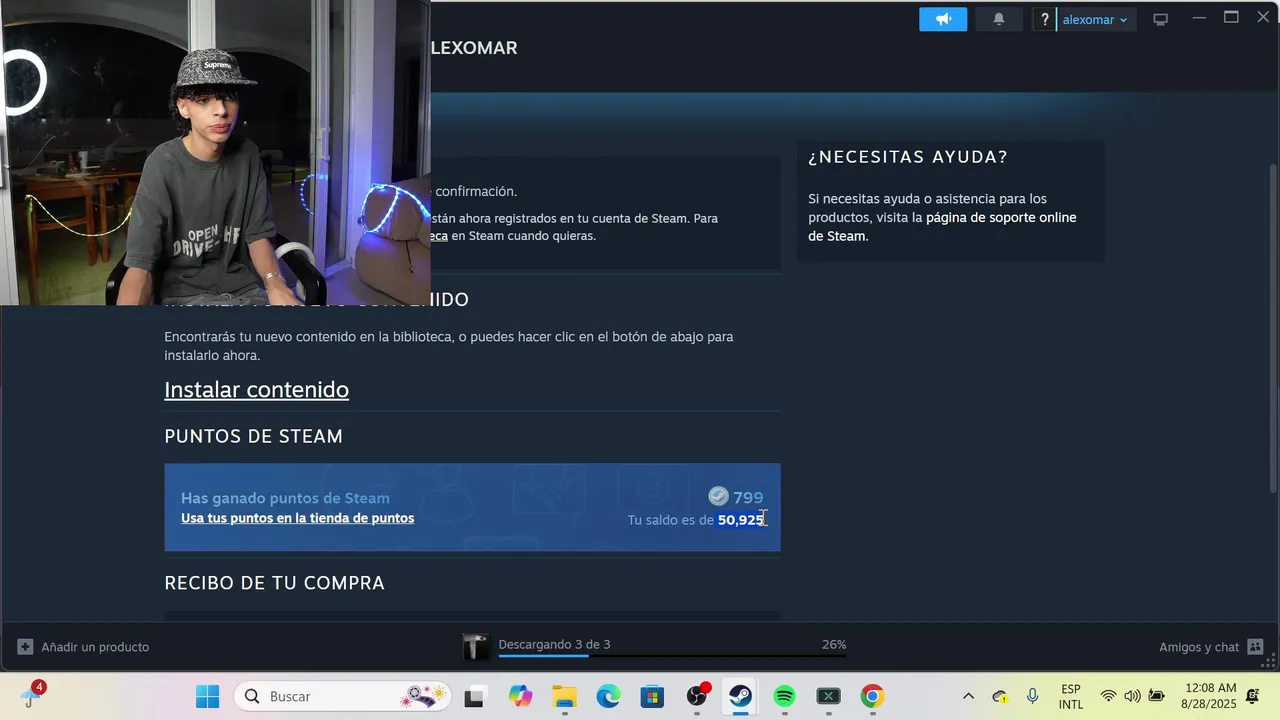
Task: Click the plus icon beside Añadir un producto
Action: (25, 647)
